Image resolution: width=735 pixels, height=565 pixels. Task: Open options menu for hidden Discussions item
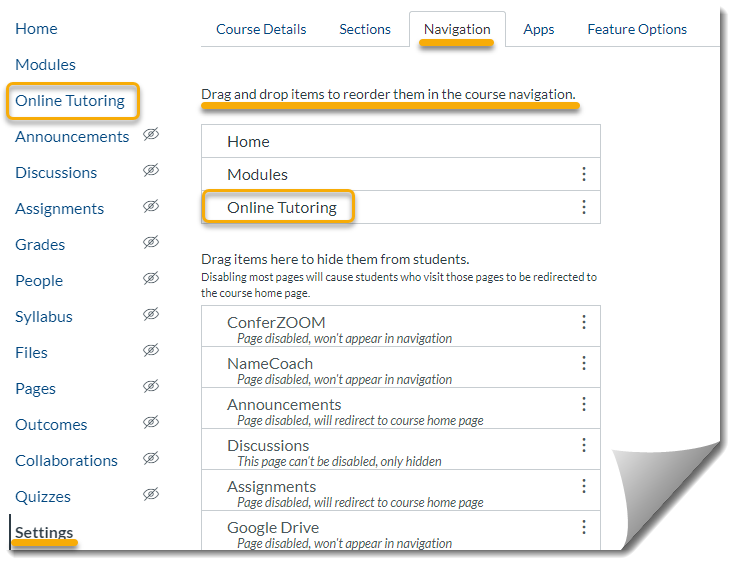click(x=584, y=444)
